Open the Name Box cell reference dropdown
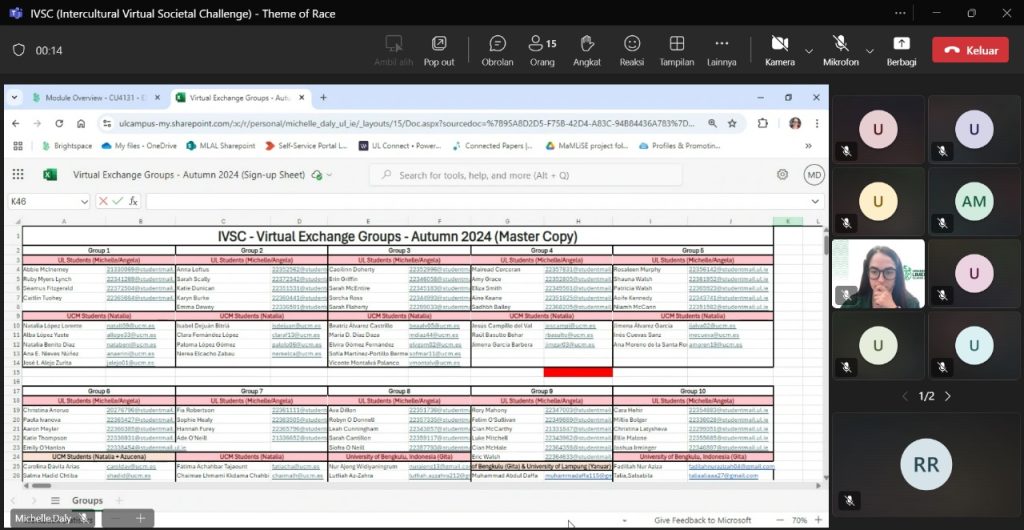The image size is (1024, 530). click(x=84, y=201)
